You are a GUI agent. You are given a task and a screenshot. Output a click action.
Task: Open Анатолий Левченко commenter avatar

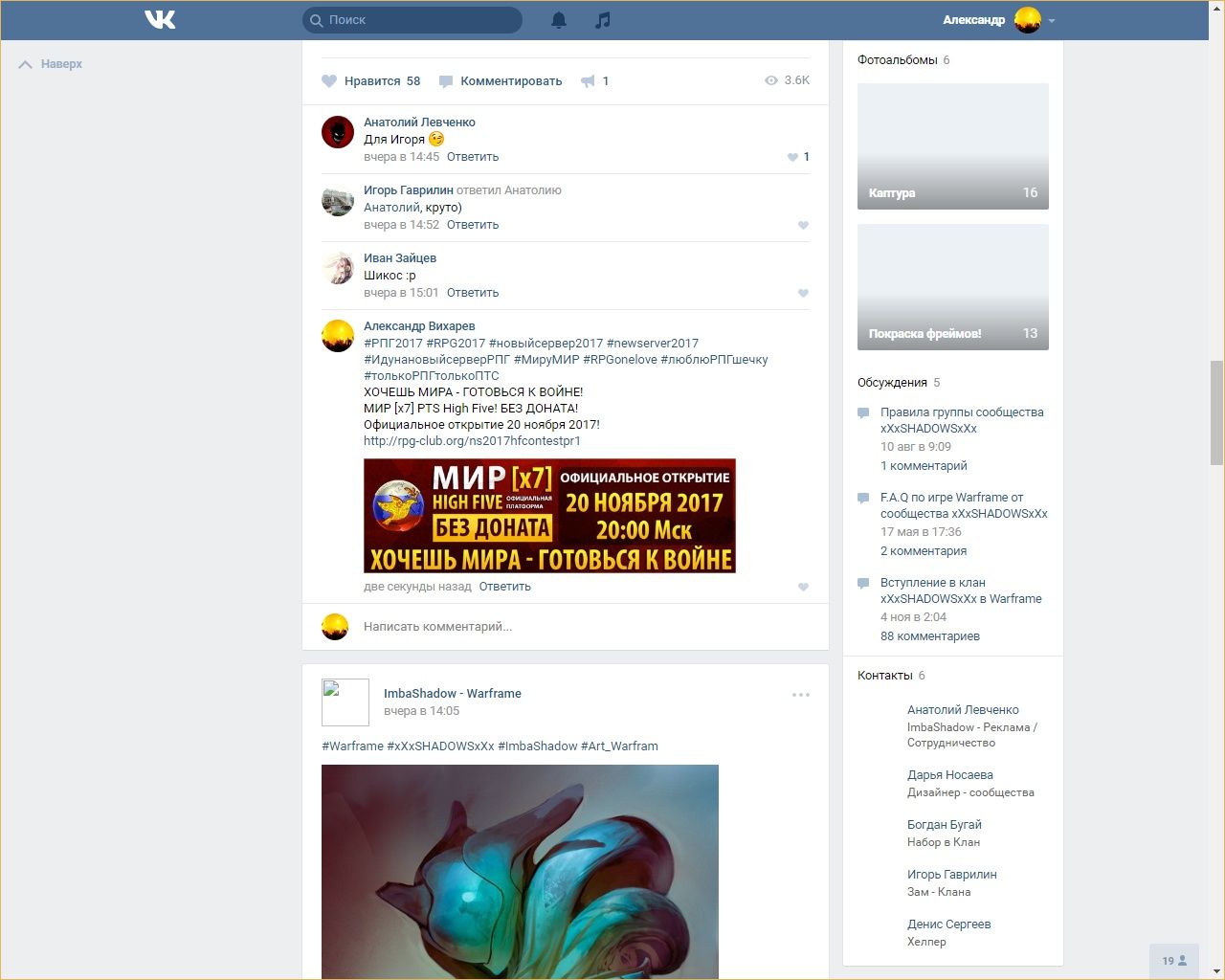[338, 132]
